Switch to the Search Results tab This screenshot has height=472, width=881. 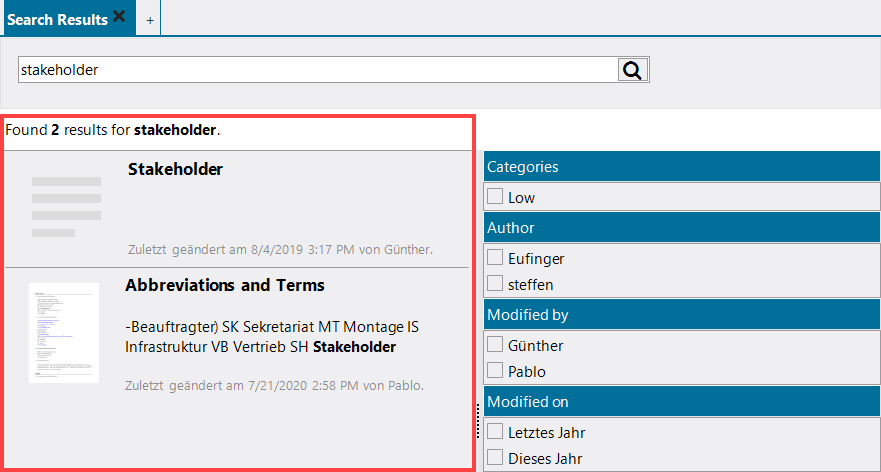tap(57, 20)
